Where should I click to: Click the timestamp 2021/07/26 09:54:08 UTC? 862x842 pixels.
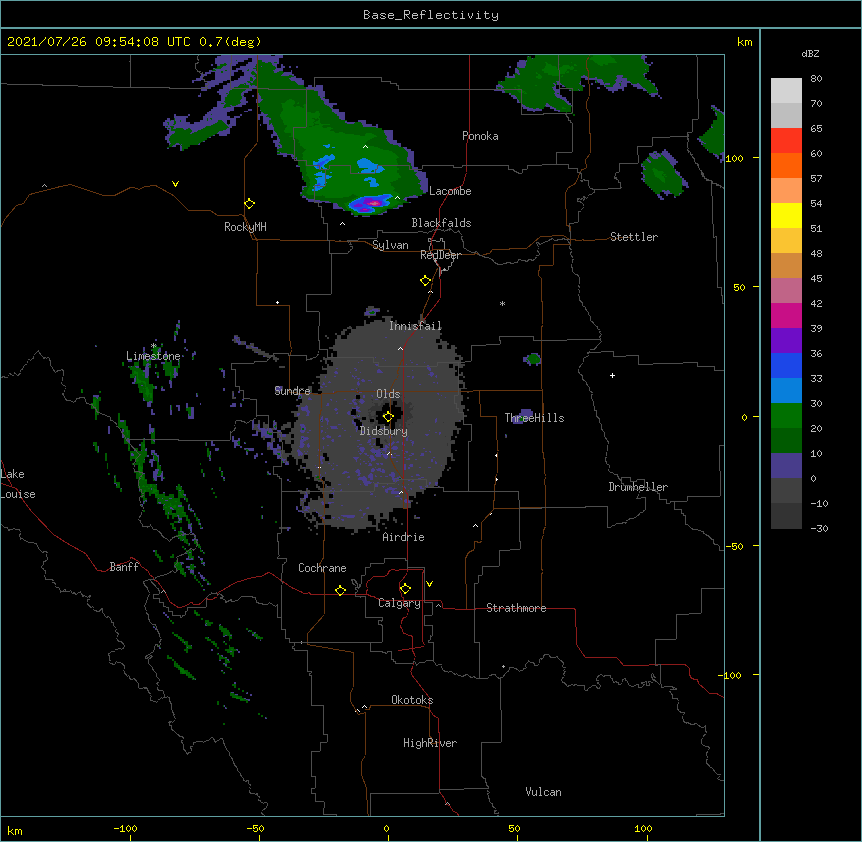(x=99, y=42)
